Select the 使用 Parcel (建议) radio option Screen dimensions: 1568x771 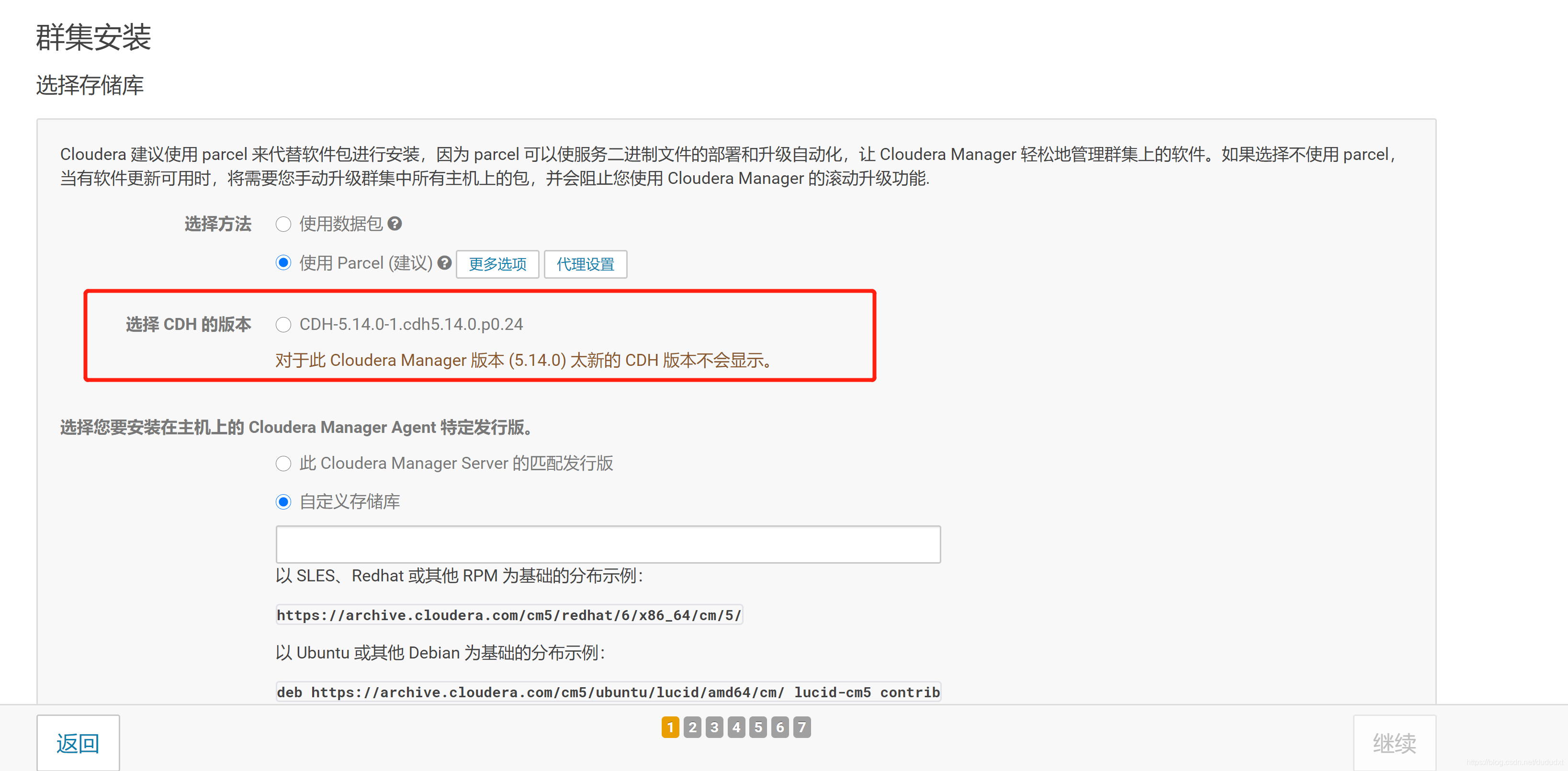(x=283, y=262)
